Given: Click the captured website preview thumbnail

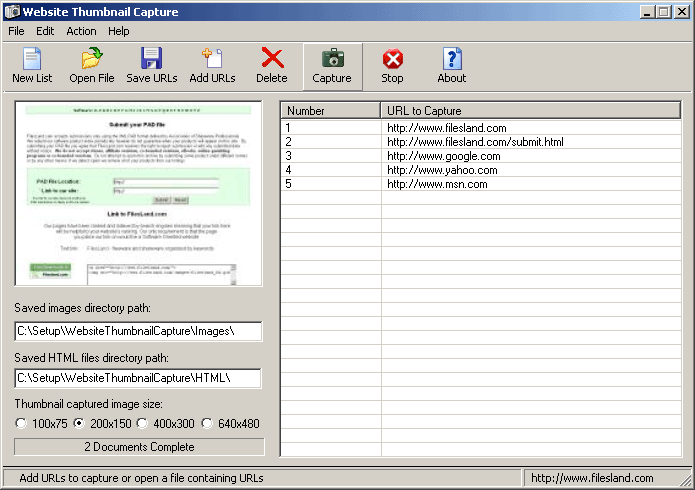Looking at the screenshot, I should 138,193.
